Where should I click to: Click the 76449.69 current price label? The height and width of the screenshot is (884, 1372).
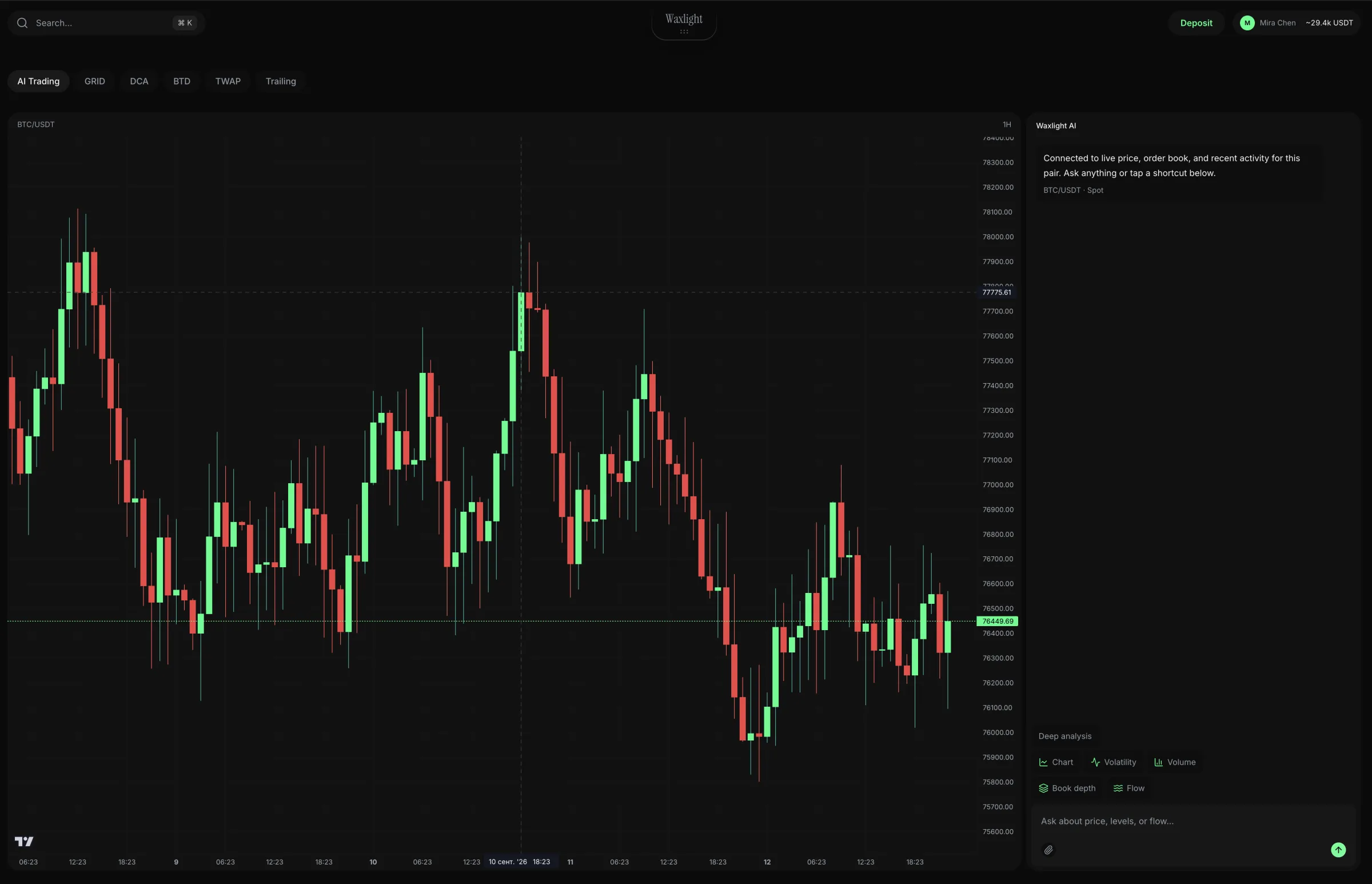tap(998, 621)
